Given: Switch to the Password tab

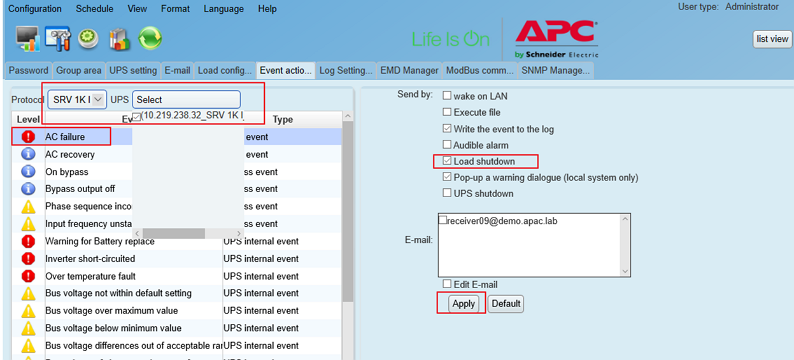Looking at the screenshot, I should [29, 71].
